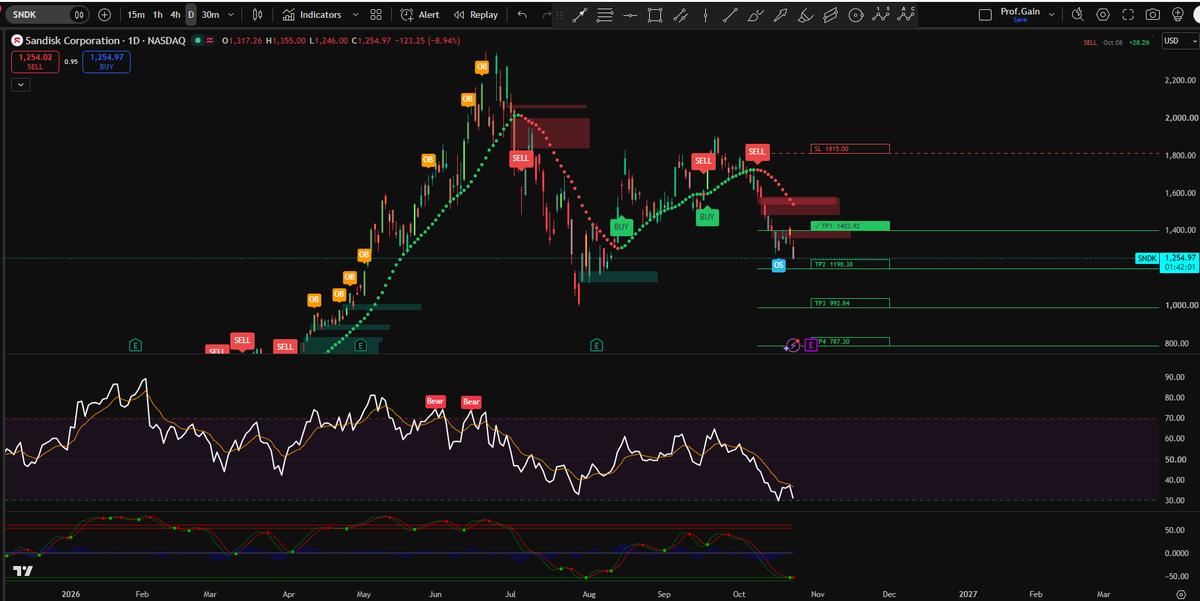Open price scale settings gear at bottom right

click(1179, 593)
